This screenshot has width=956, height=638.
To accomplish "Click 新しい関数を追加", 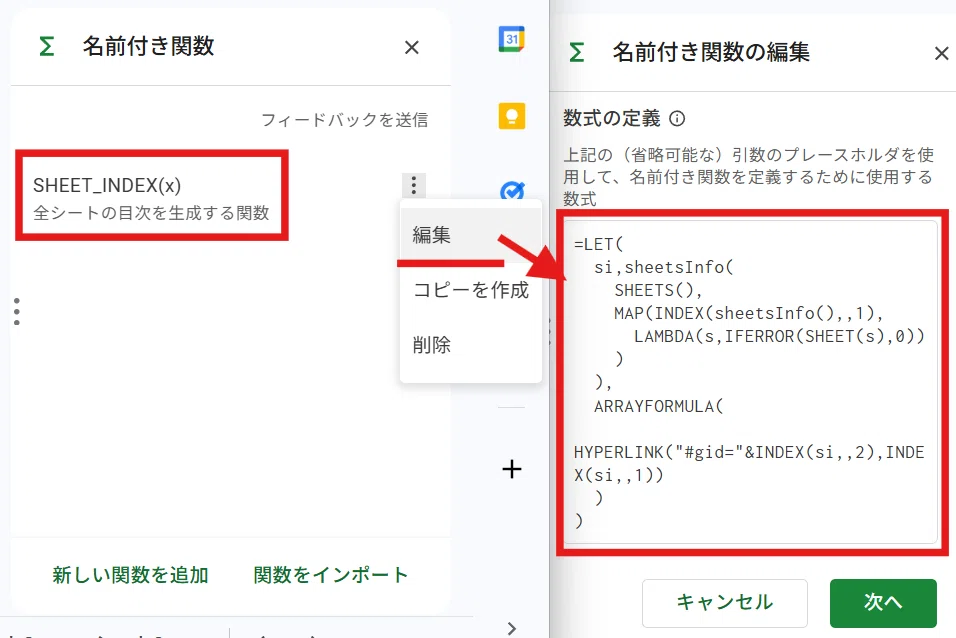I will (130, 575).
